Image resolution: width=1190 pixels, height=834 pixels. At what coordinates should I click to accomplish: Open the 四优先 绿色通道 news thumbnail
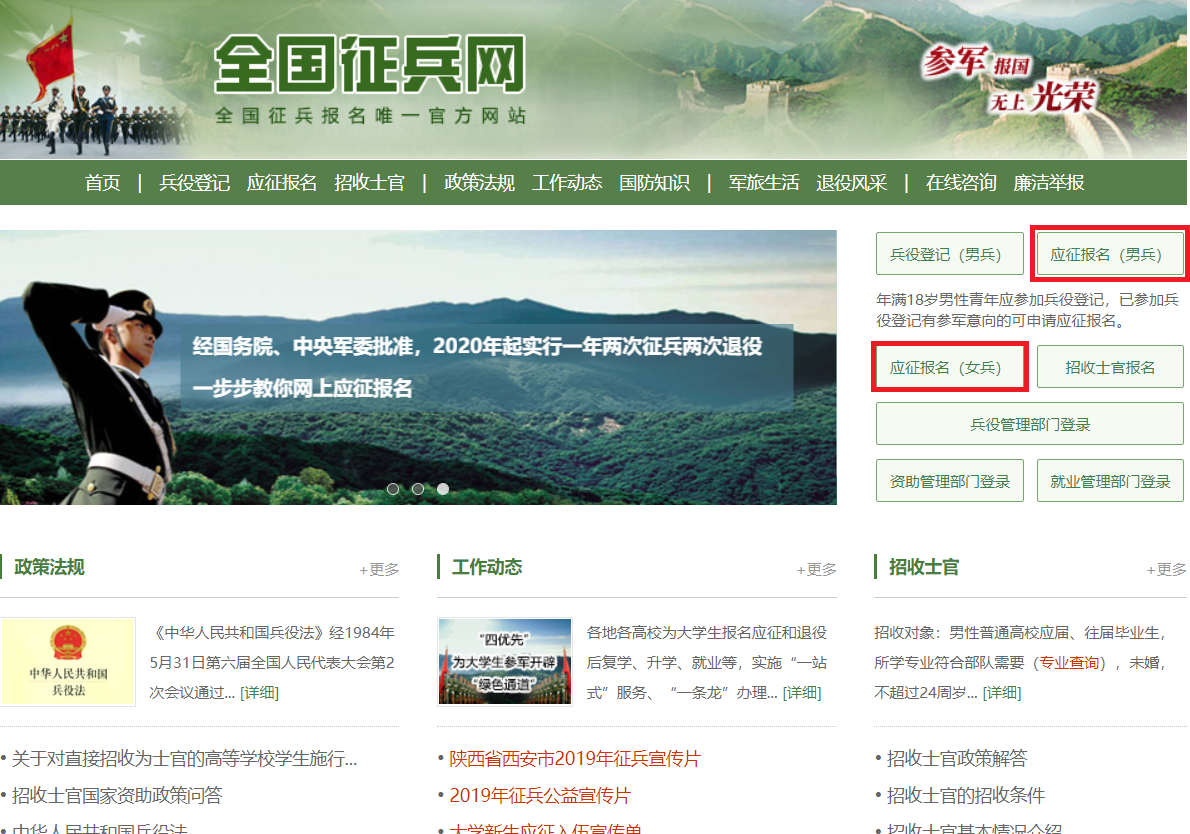click(x=504, y=661)
